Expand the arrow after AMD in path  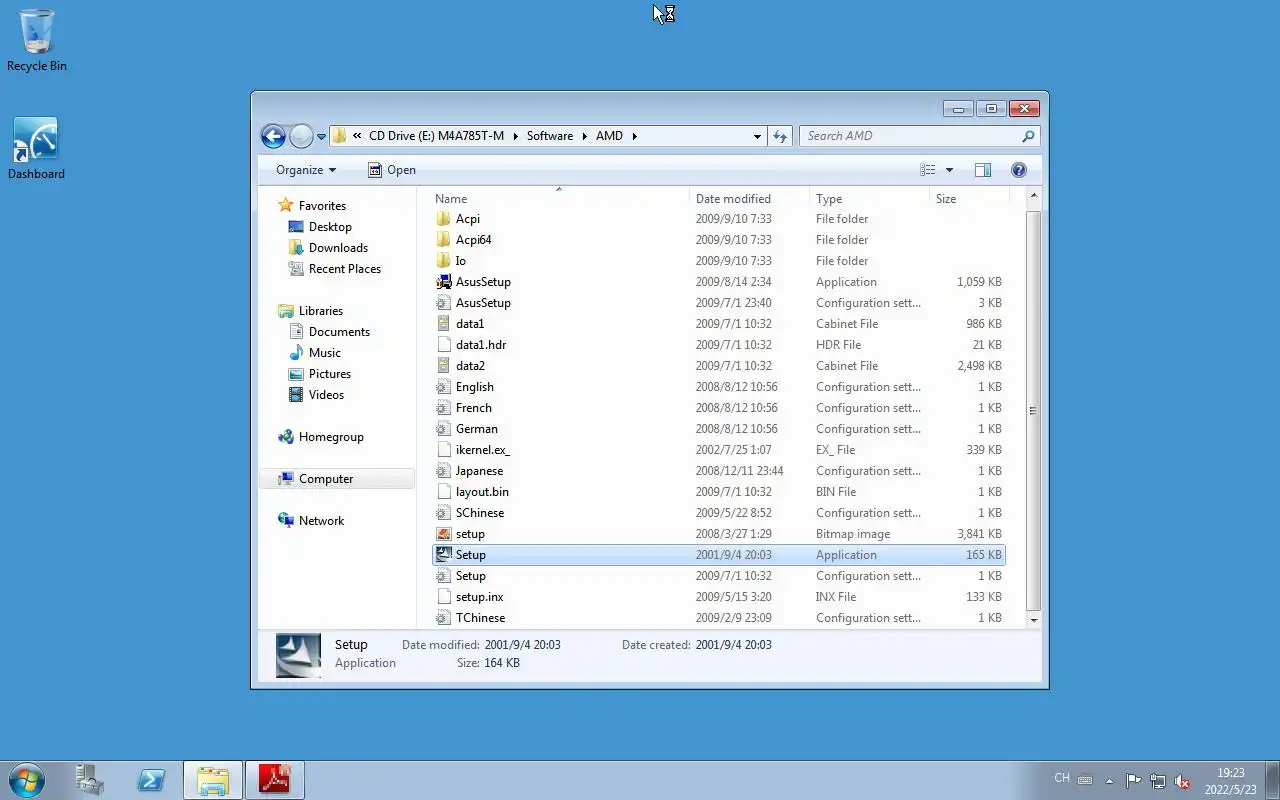pos(634,136)
